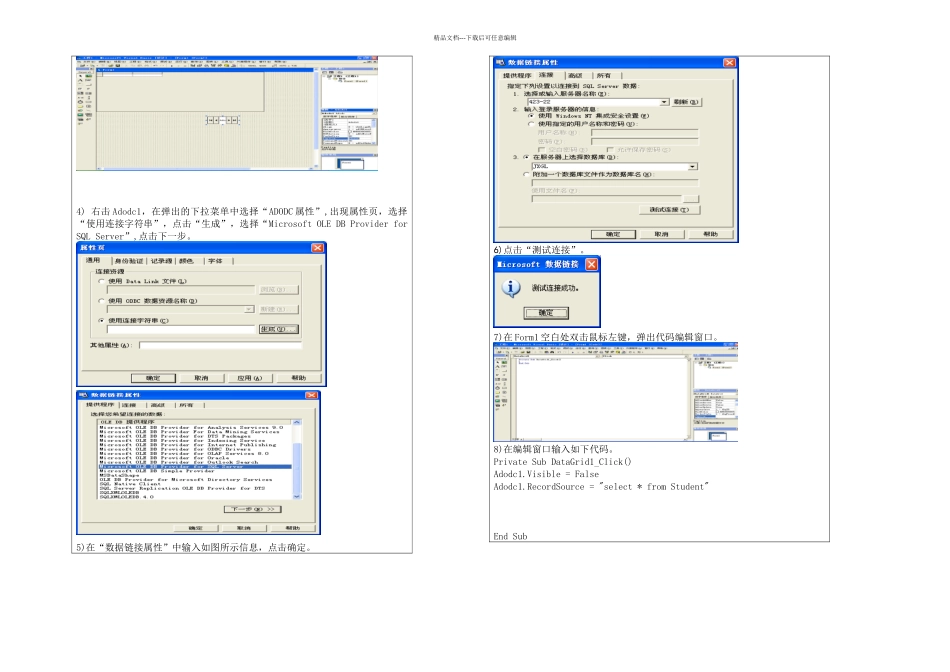The width and height of the screenshot is (950, 672).
Task: Switch to 字体 tab in 属性页
Action: tap(216, 261)
